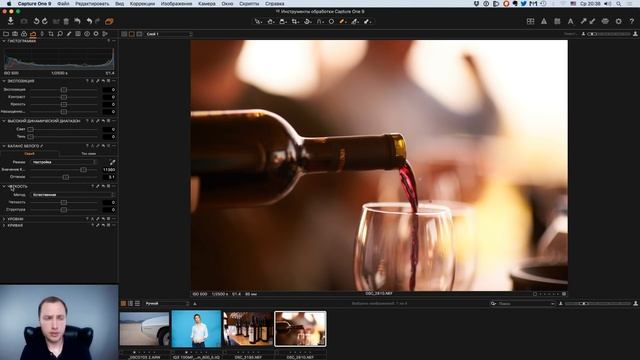Toggle the third viewer mode button
640x360 pixels.
pyautogui.click(x=139, y=34)
